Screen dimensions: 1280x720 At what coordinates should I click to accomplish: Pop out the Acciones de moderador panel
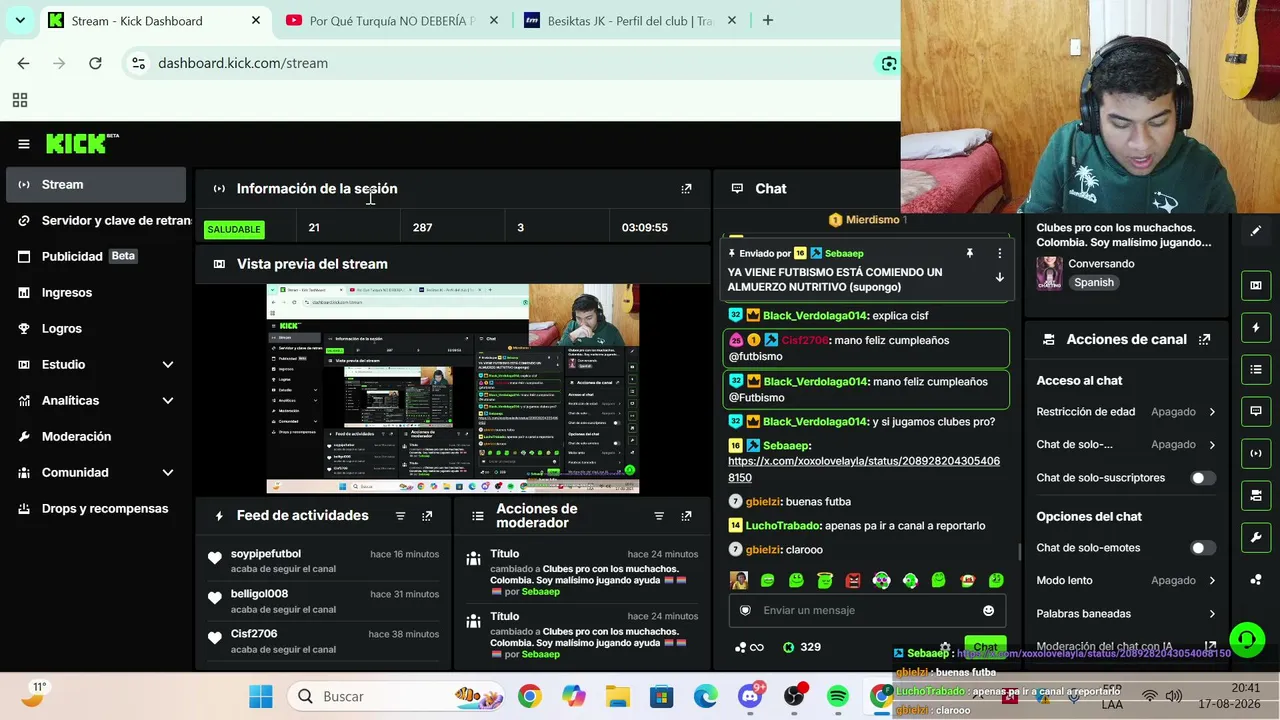[686, 516]
